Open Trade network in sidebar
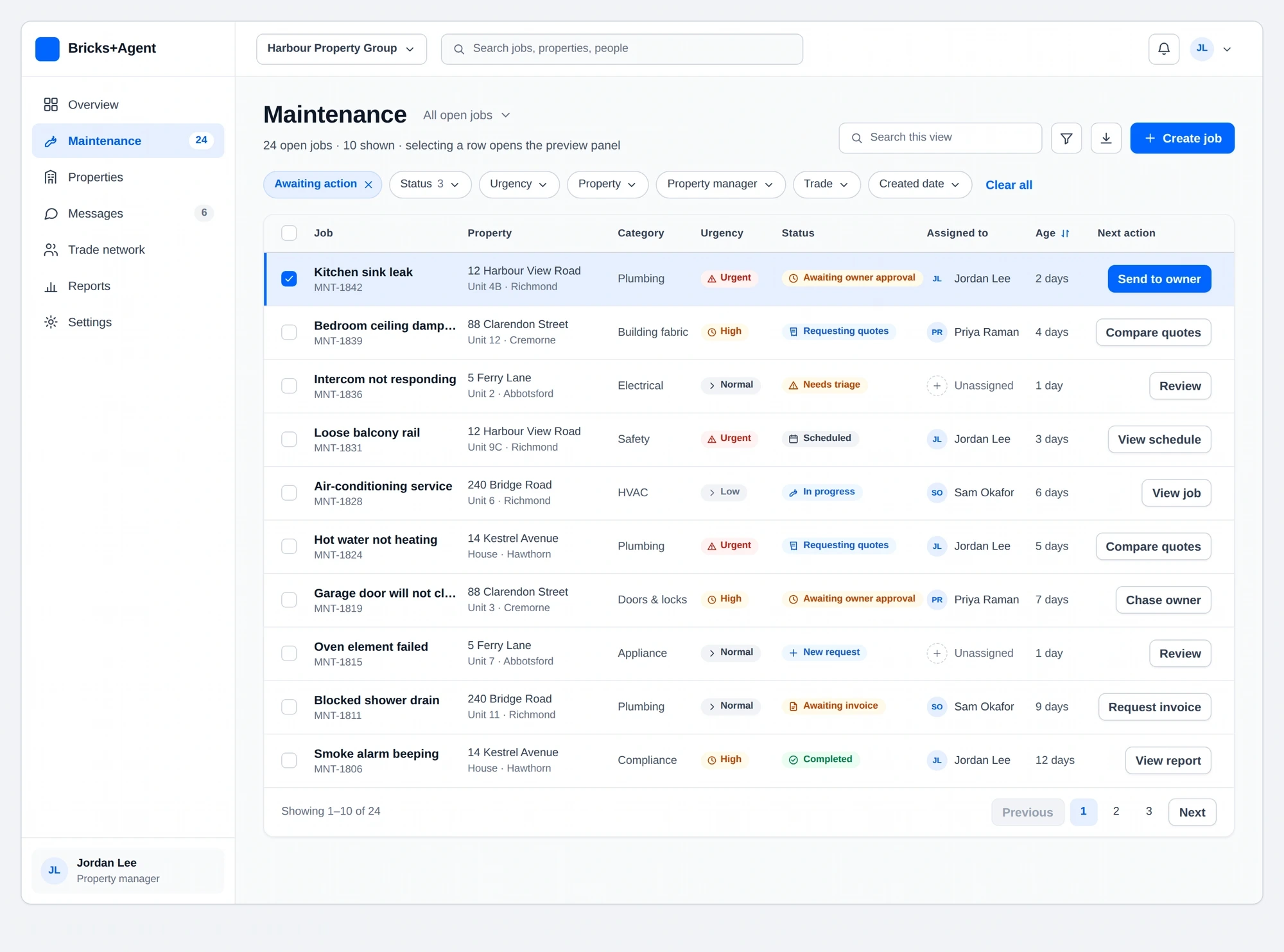 point(128,250)
